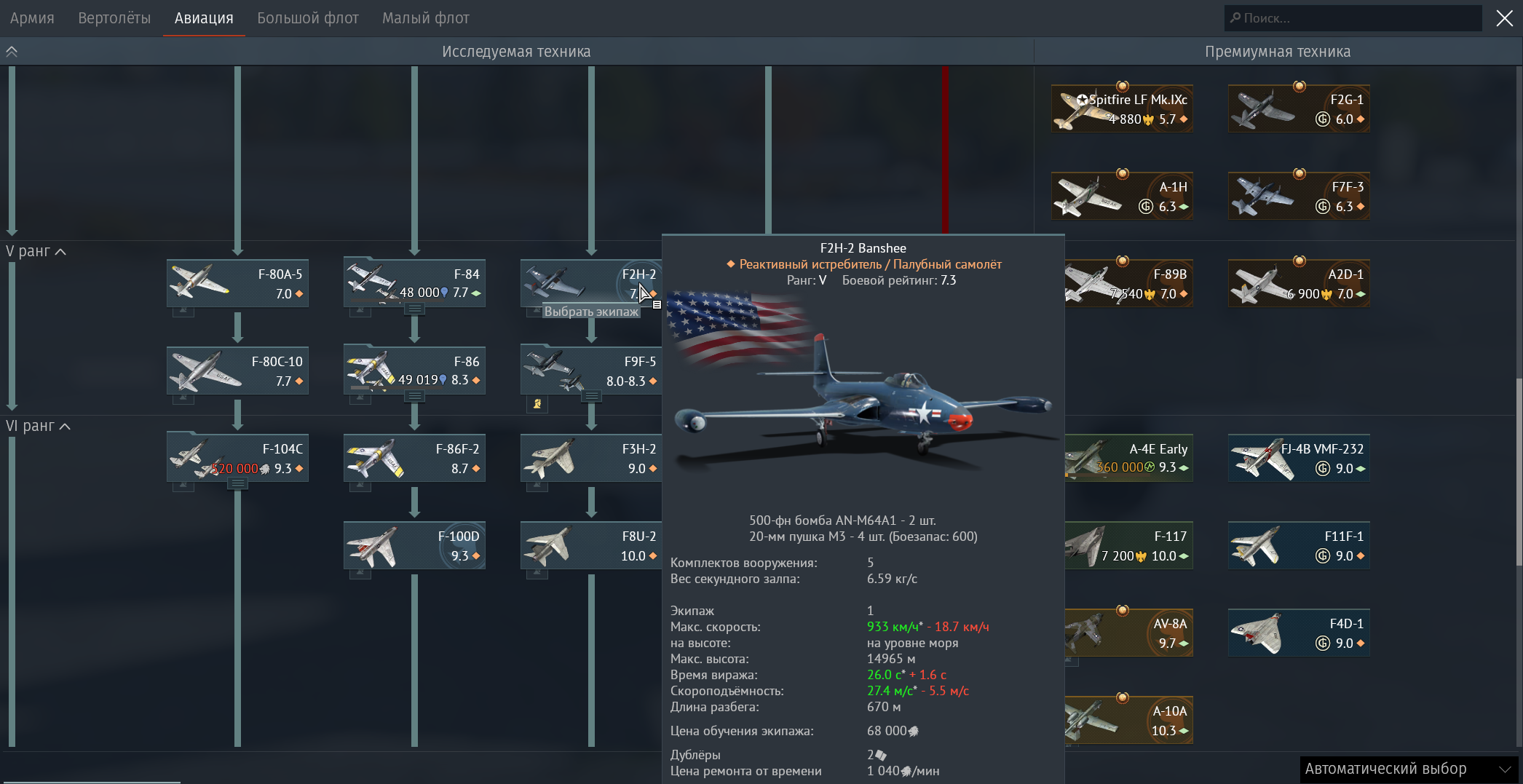Click the Боевой рейтинг: 7.3 text

[899, 280]
